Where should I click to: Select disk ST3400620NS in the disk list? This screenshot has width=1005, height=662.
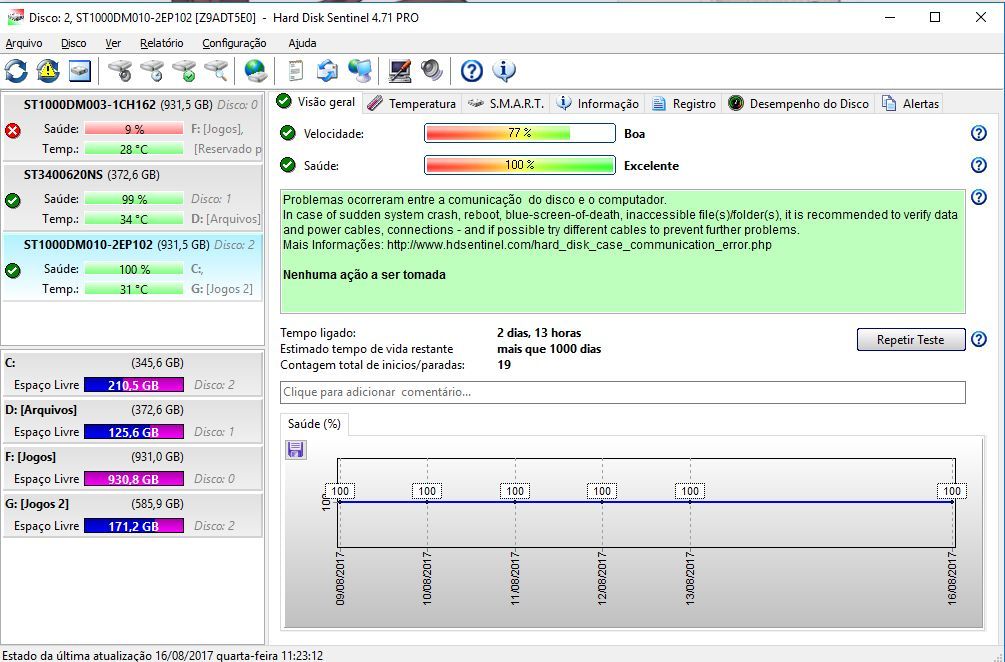click(133, 197)
